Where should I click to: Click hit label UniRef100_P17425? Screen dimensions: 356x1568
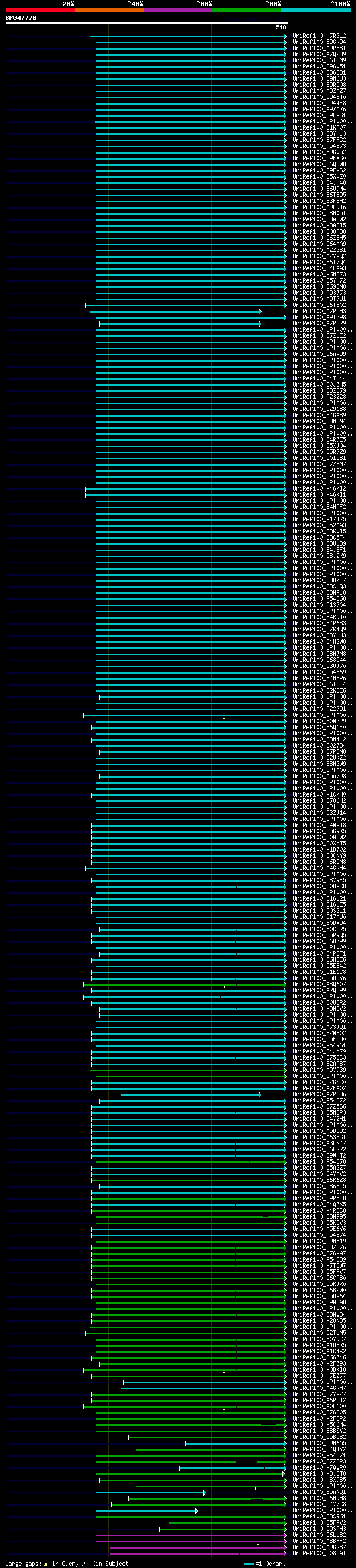point(319,519)
